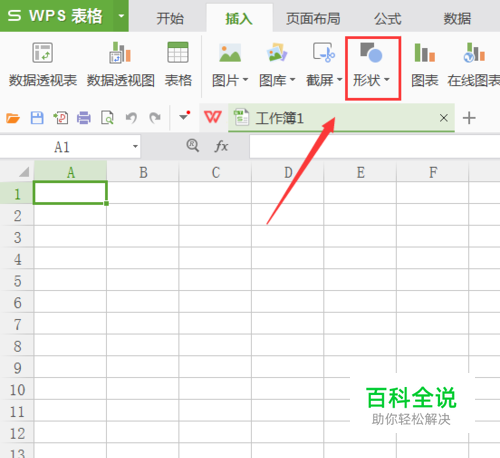Select row 5 header
Image resolution: width=500 pixels, height=458 pixels.
click(17, 280)
